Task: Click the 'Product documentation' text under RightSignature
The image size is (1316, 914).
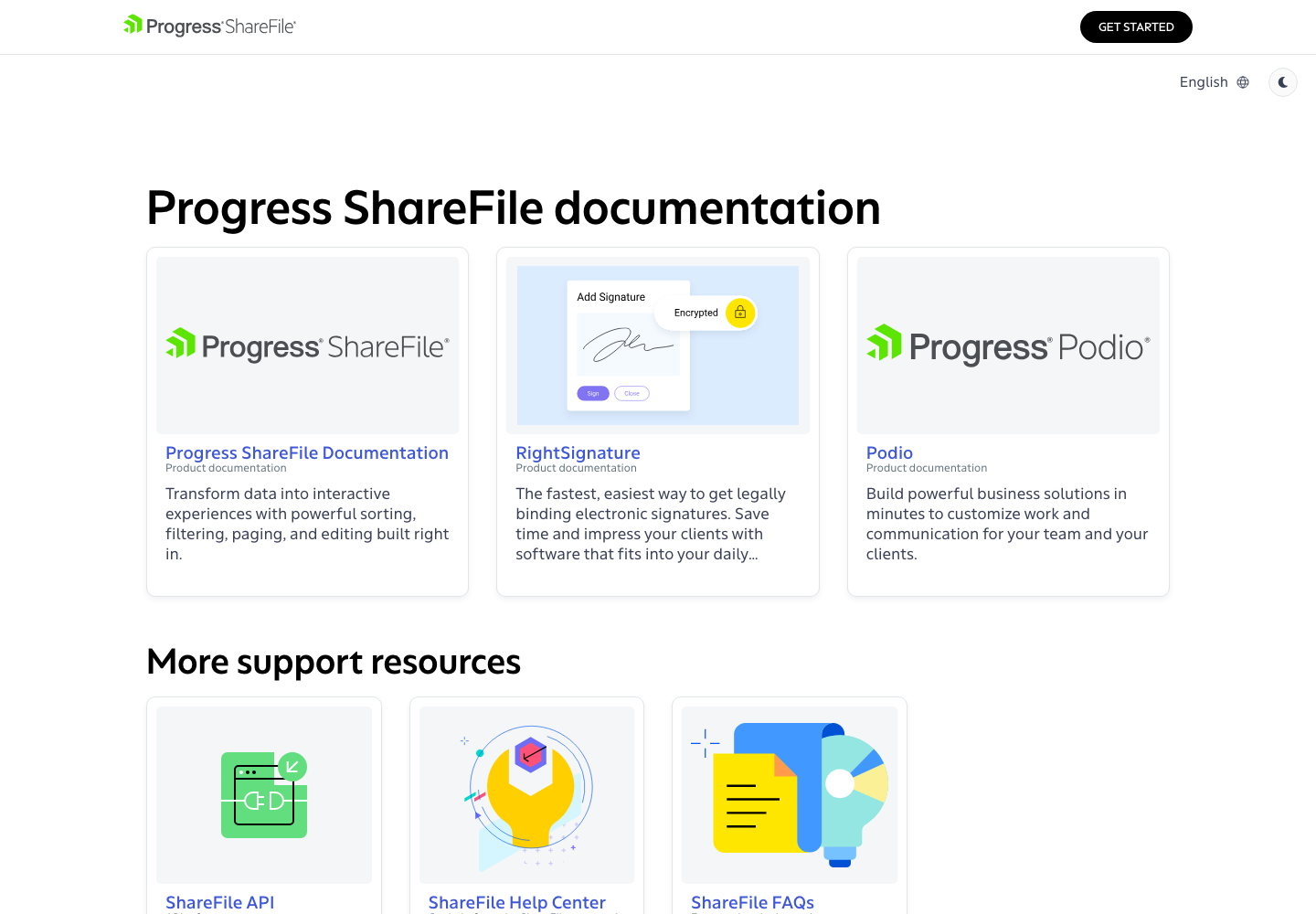Action: point(576,468)
